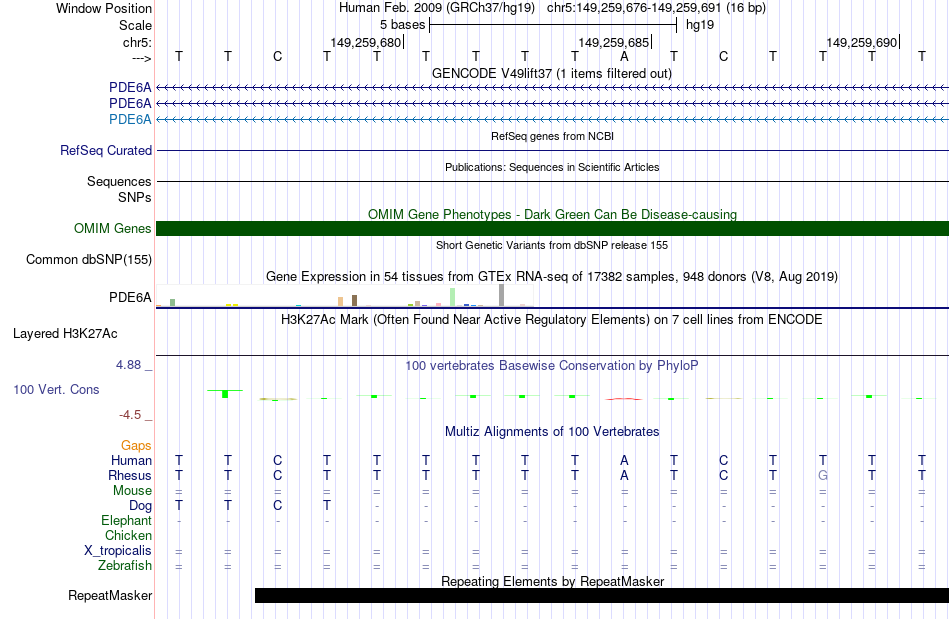Open the GENCODE V49lift37 track title
The width and height of the screenshot is (950, 619).
pos(552,73)
